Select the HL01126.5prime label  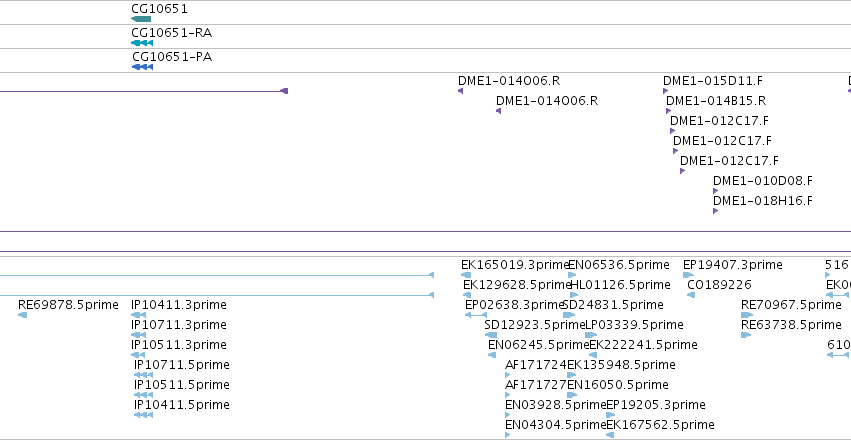point(620,285)
